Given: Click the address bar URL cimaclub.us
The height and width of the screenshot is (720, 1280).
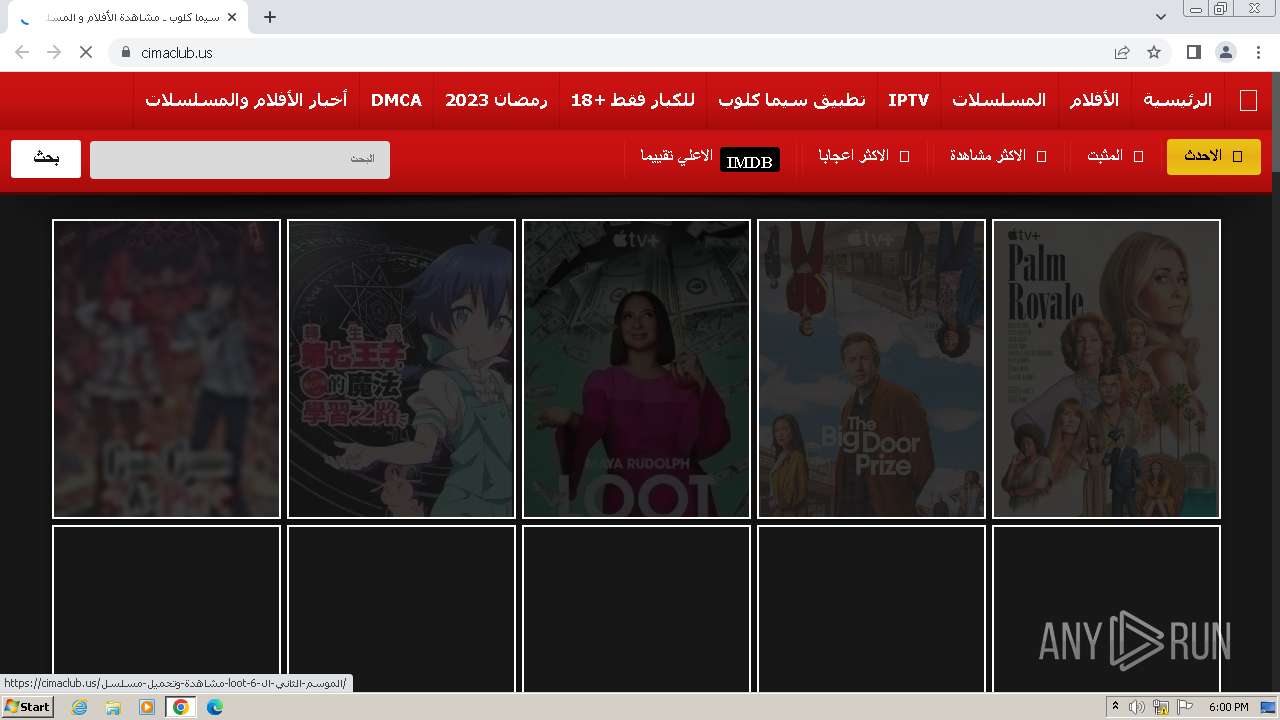Looking at the screenshot, I should [x=177, y=52].
